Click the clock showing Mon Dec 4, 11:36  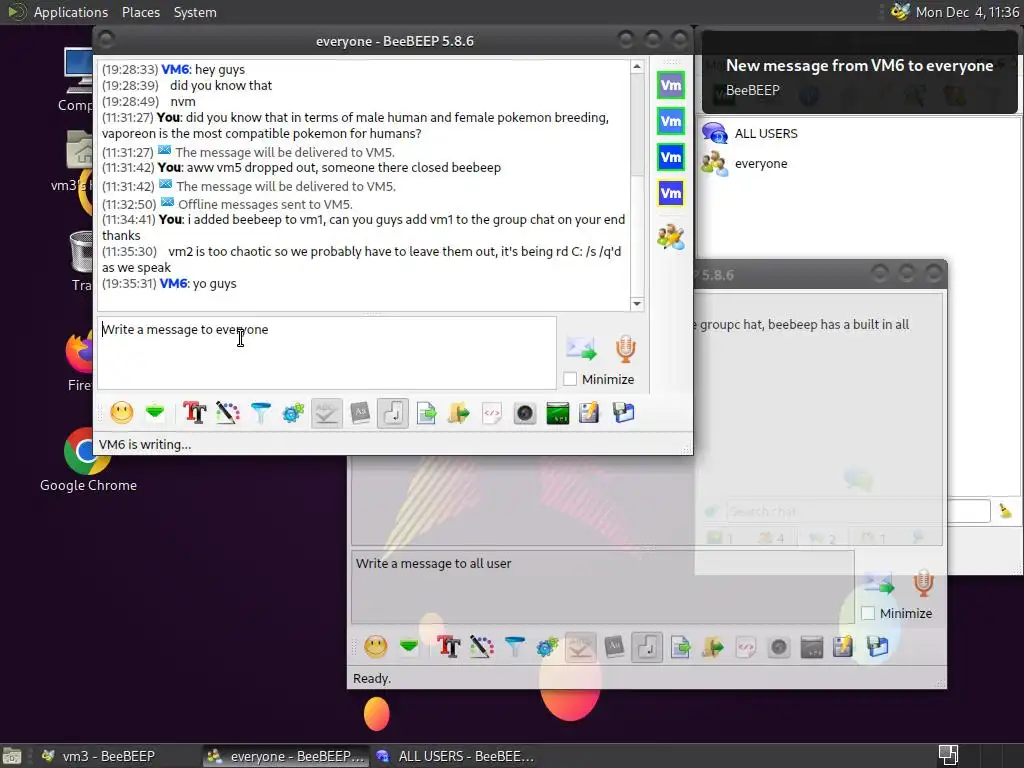[967, 12]
